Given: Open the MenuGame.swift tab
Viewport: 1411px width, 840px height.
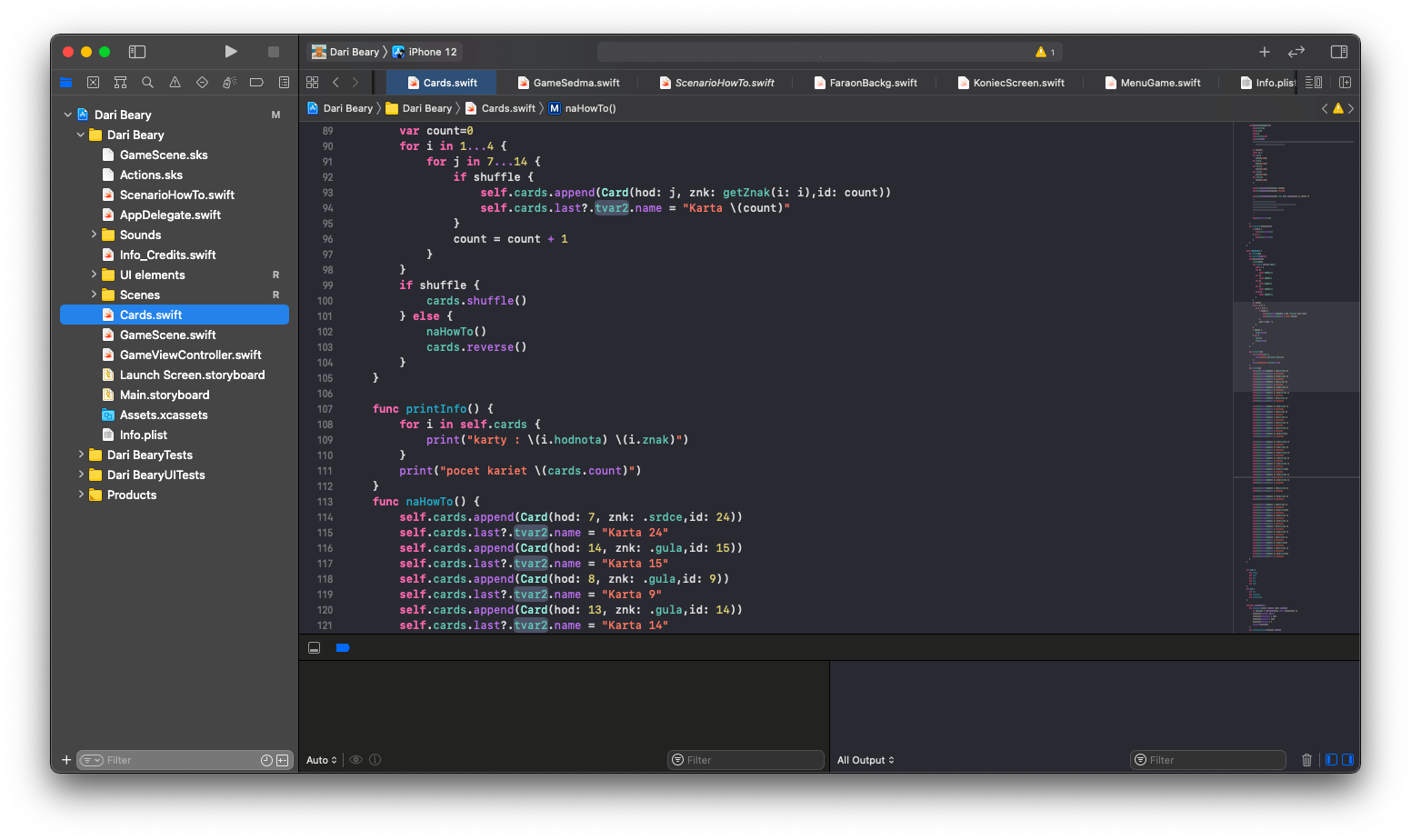Looking at the screenshot, I should (1159, 83).
